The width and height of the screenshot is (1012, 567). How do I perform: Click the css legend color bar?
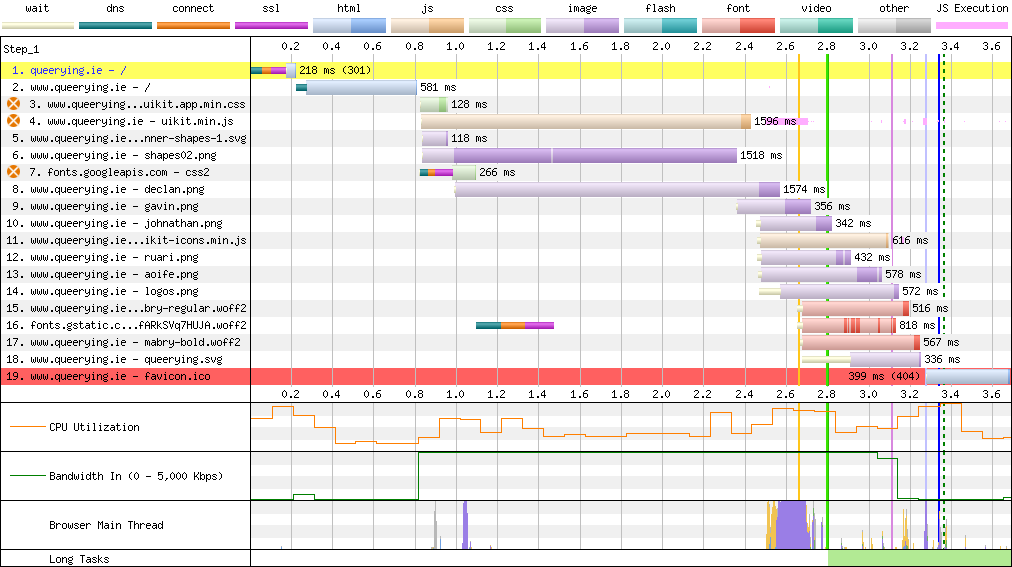click(505, 26)
